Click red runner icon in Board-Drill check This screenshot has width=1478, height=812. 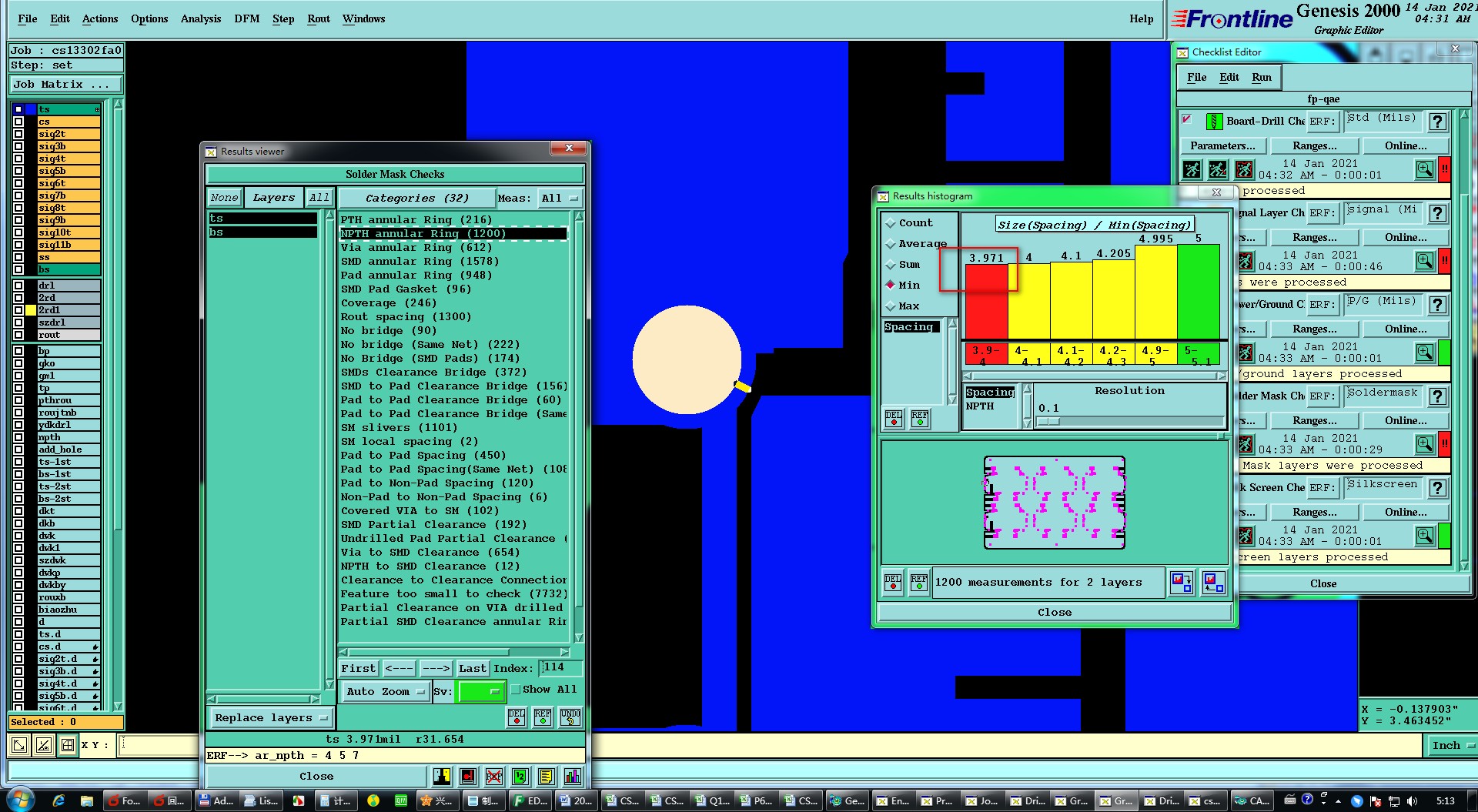point(1244,169)
